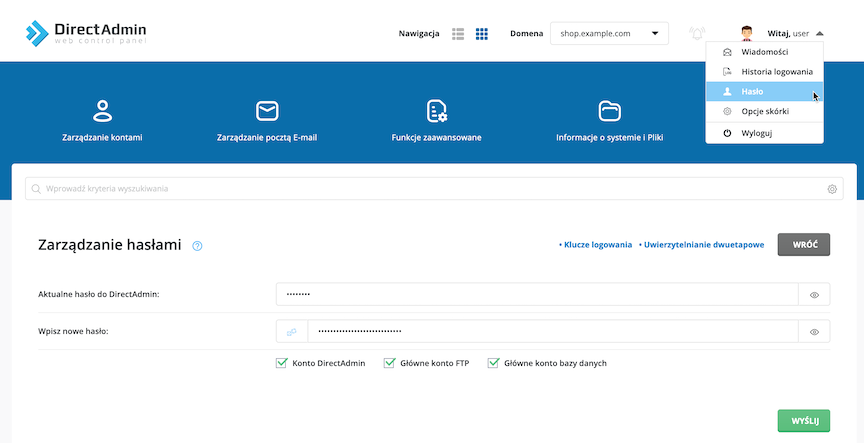Image resolution: width=864 pixels, height=443 pixels.
Task: Open search settings gear icon
Action: coord(832,189)
